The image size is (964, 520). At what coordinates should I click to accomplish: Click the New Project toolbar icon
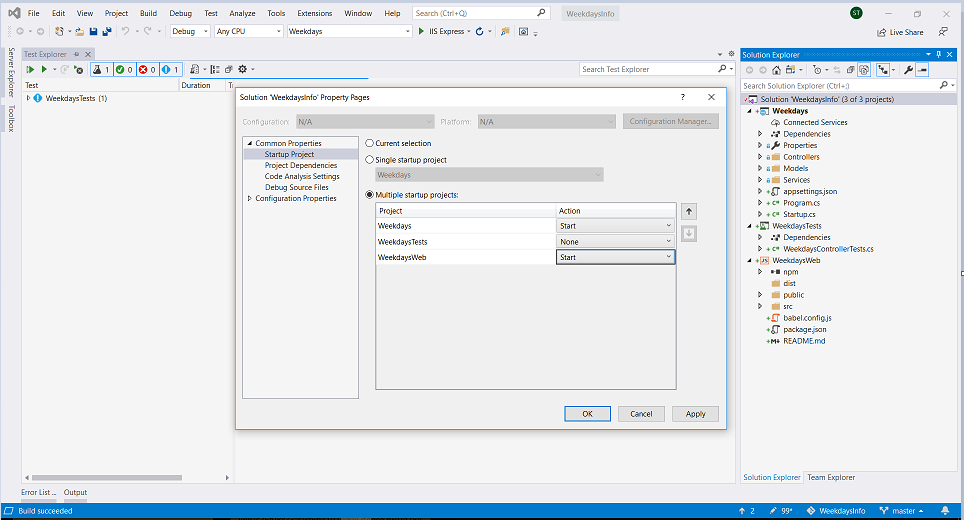tap(59, 31)
